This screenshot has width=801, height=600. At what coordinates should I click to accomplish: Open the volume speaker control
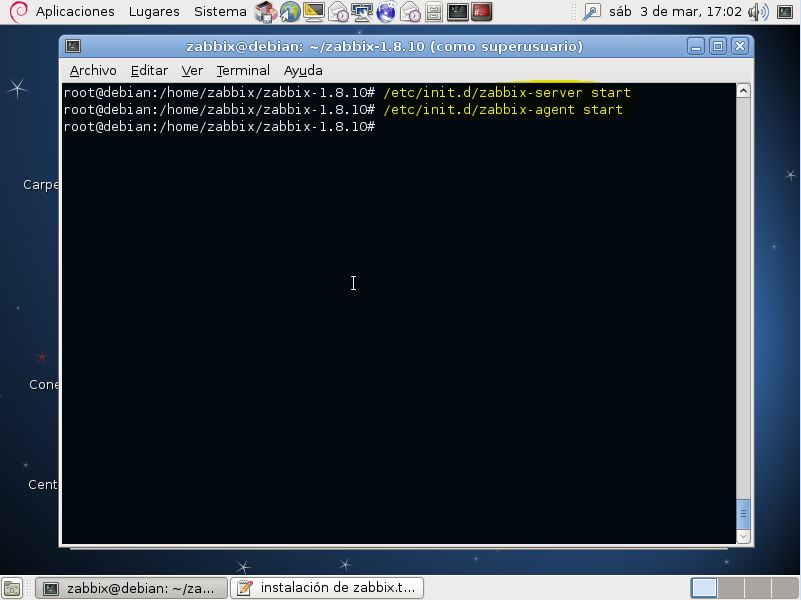pos(757,12)
